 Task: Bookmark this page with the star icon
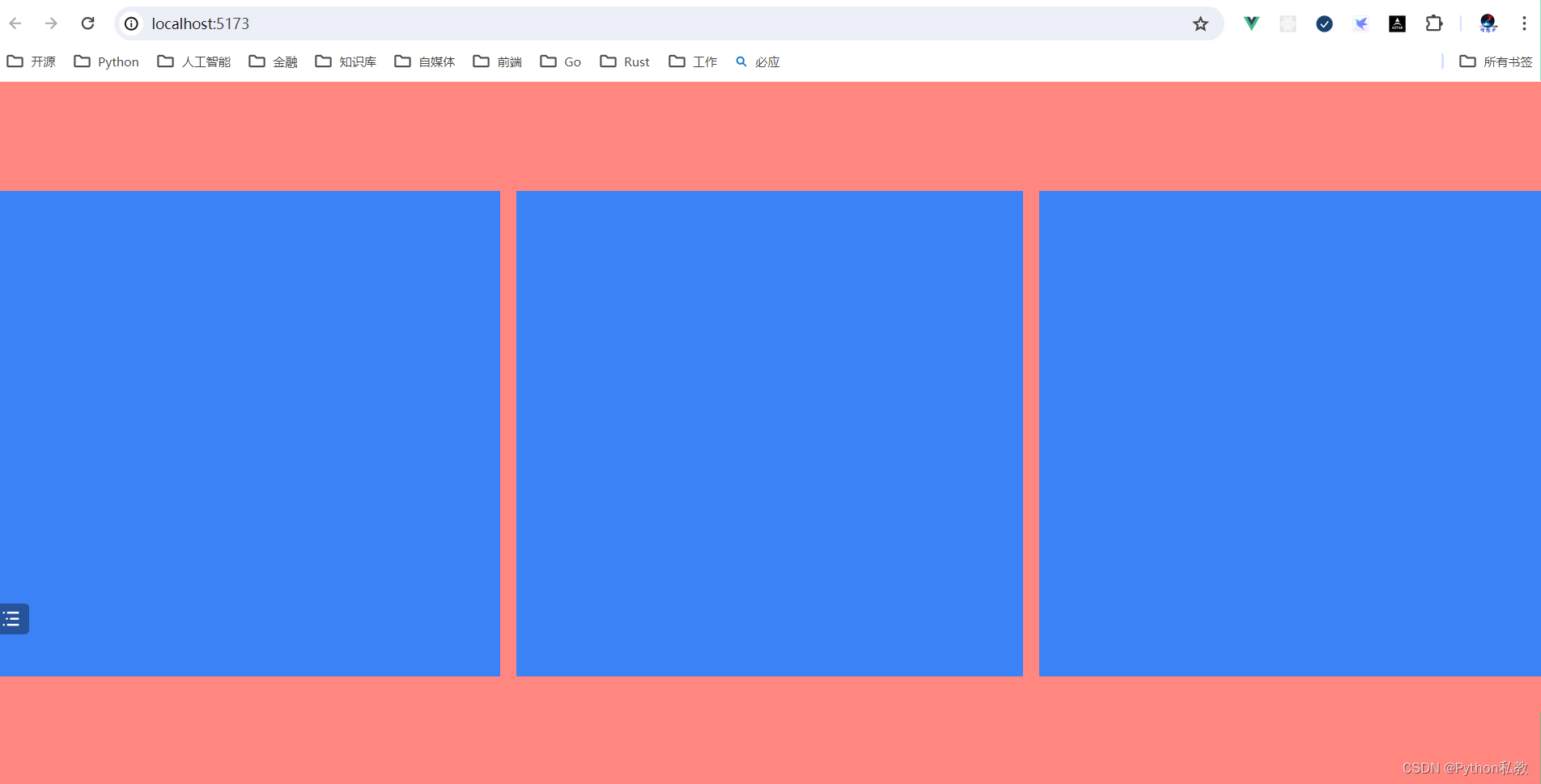tap(1200, 23)
